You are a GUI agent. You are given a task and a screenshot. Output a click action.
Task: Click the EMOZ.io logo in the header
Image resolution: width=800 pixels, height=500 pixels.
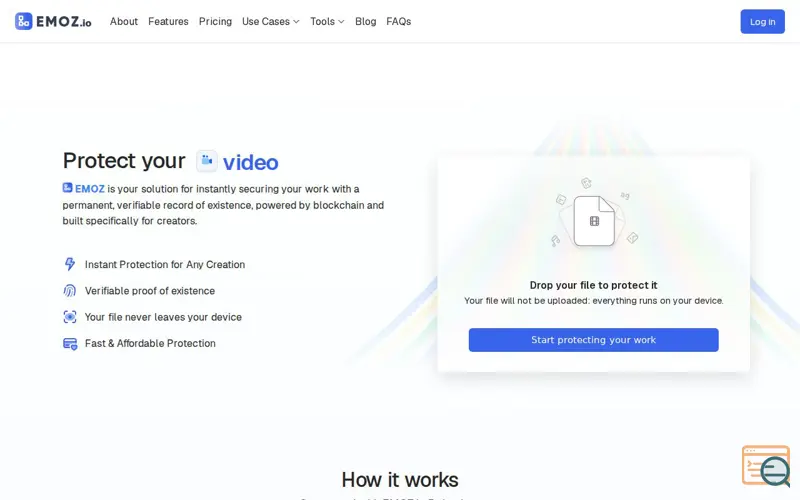click(x=53, y=21)
